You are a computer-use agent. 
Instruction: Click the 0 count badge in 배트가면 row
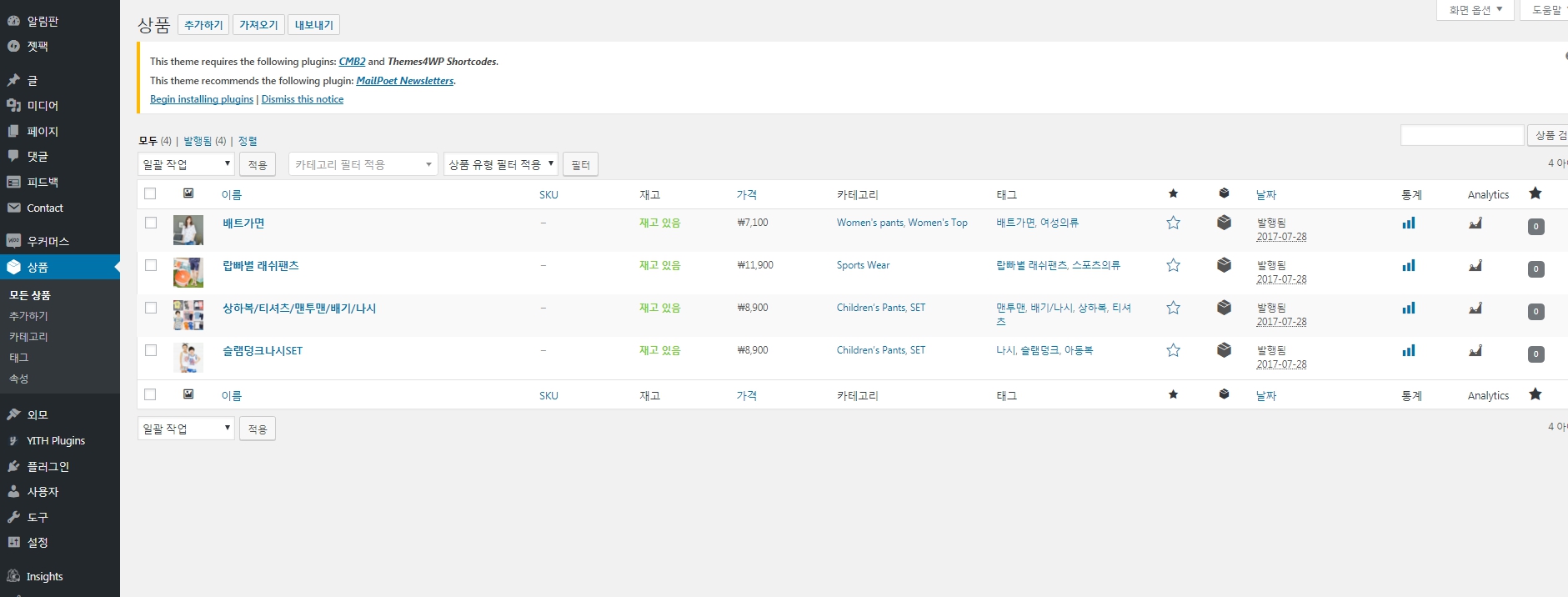point(1535,227)
